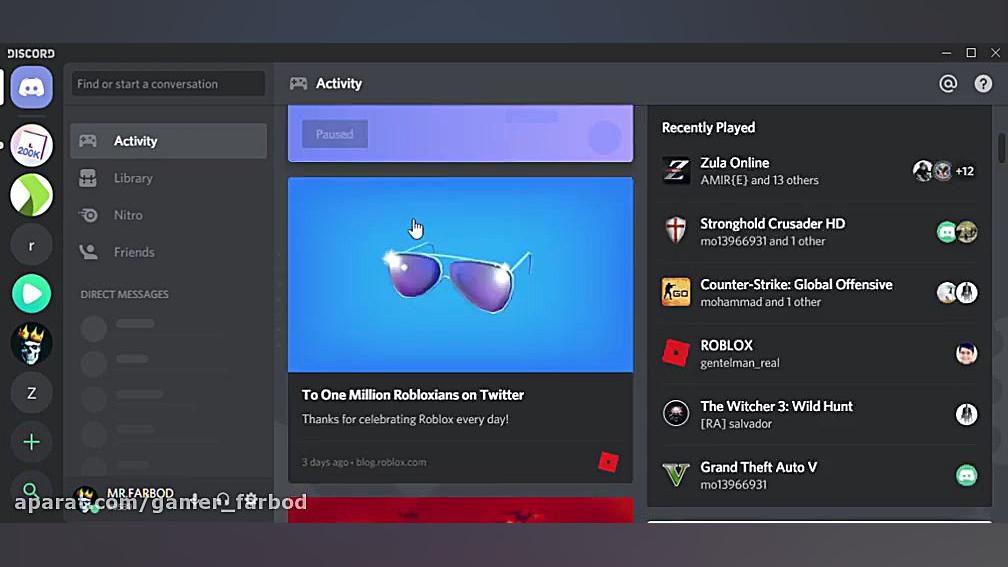Viewport: 1008px width, 567px height.
Task: Click Grand Theft Auto V title
Action: coord(759,467)
